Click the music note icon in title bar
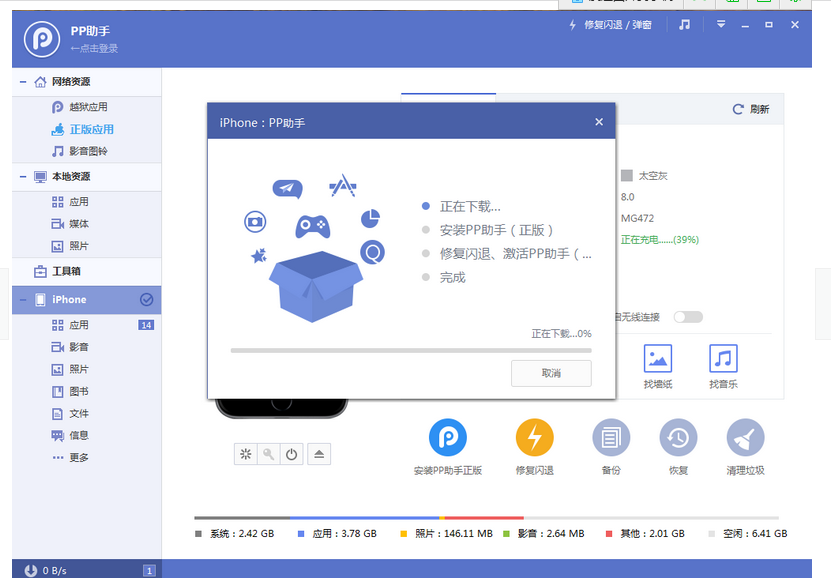 pos(684,23)
